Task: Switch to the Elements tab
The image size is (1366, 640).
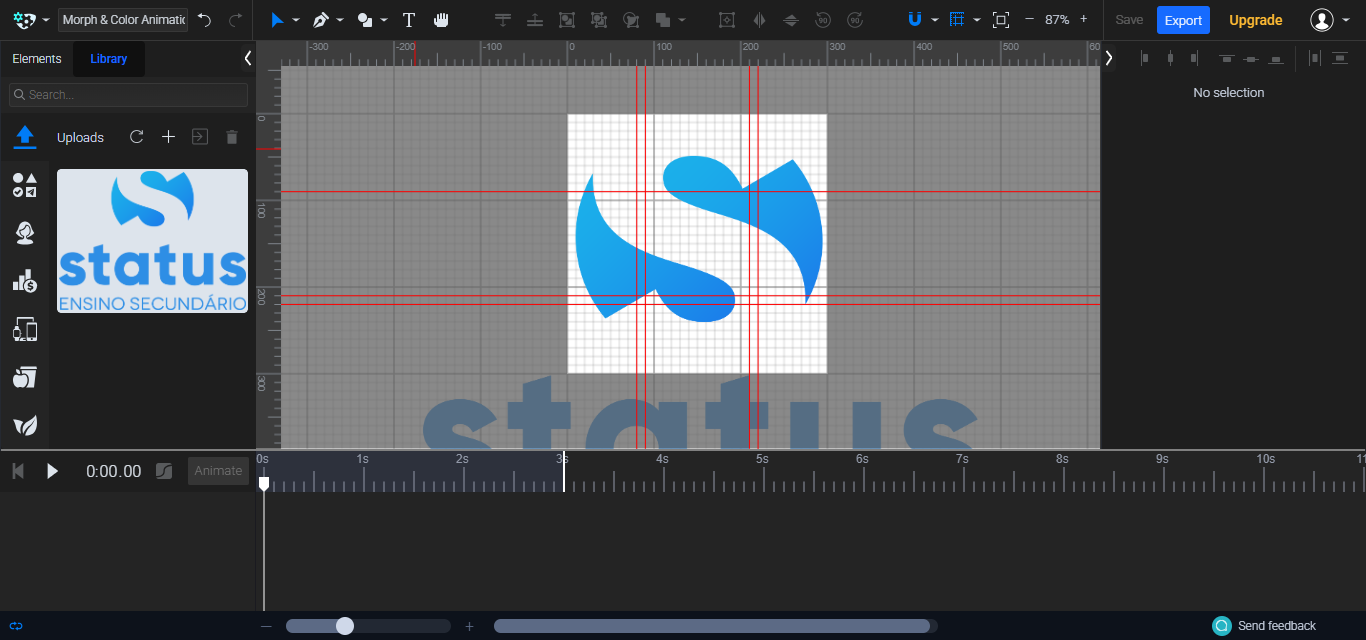Action: 36,58
